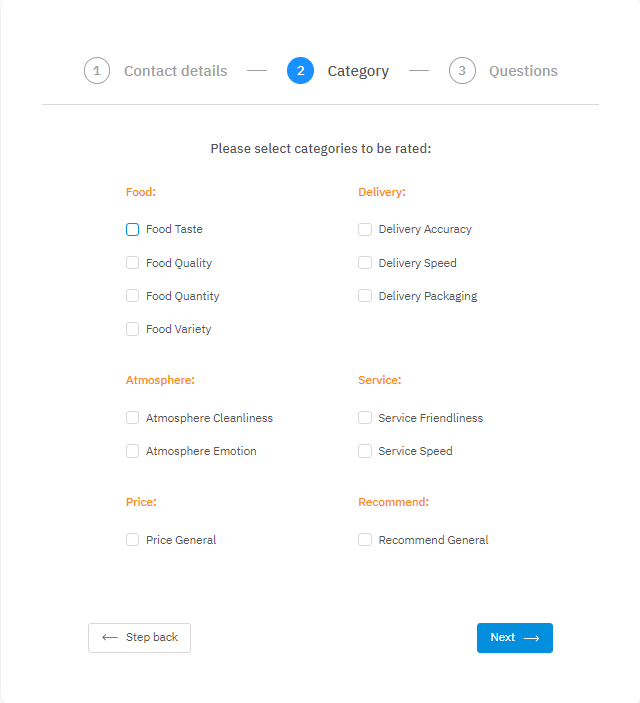Toggle the Delivery Speed checkbox

(x=365, y=263)
